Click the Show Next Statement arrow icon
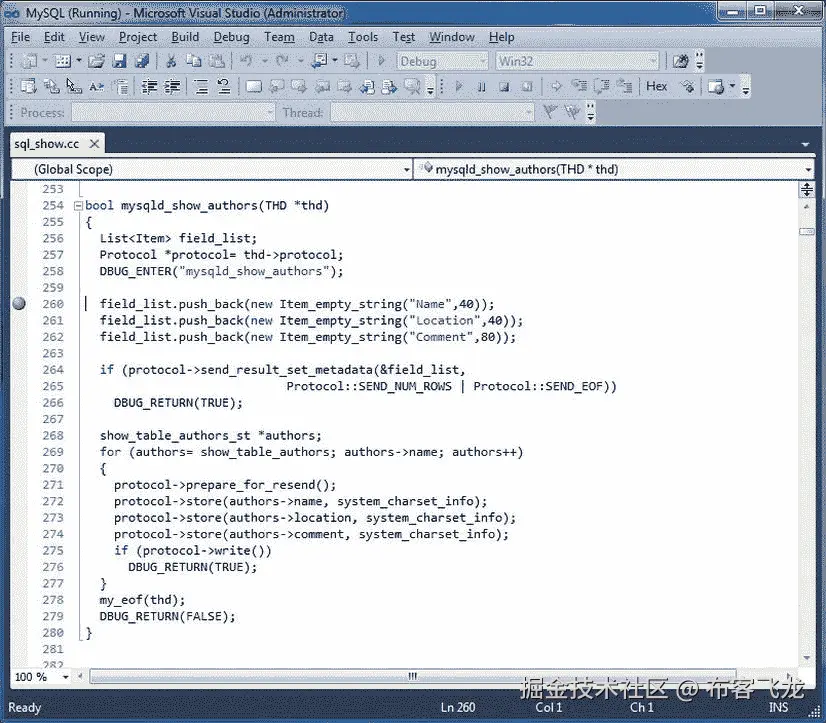This screenshot has width=826, height=723. tap(556, 86)
